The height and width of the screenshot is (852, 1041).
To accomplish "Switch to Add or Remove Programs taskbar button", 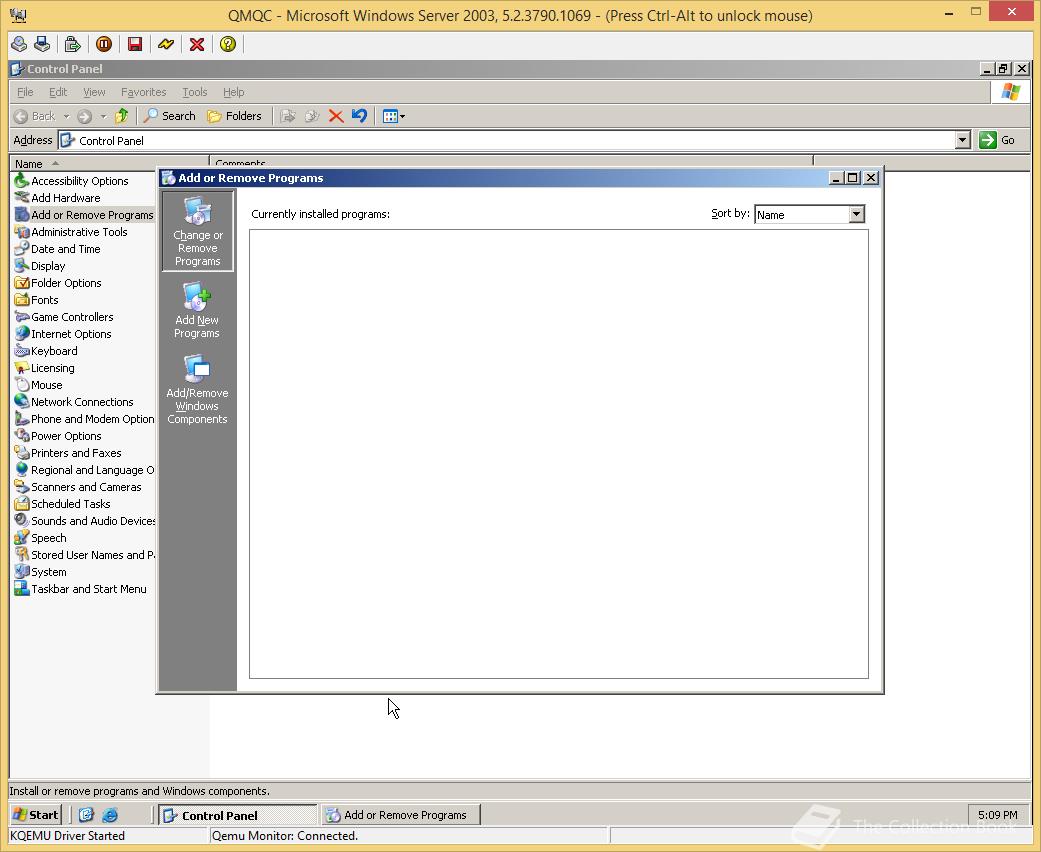I will [x=401, y=815].
